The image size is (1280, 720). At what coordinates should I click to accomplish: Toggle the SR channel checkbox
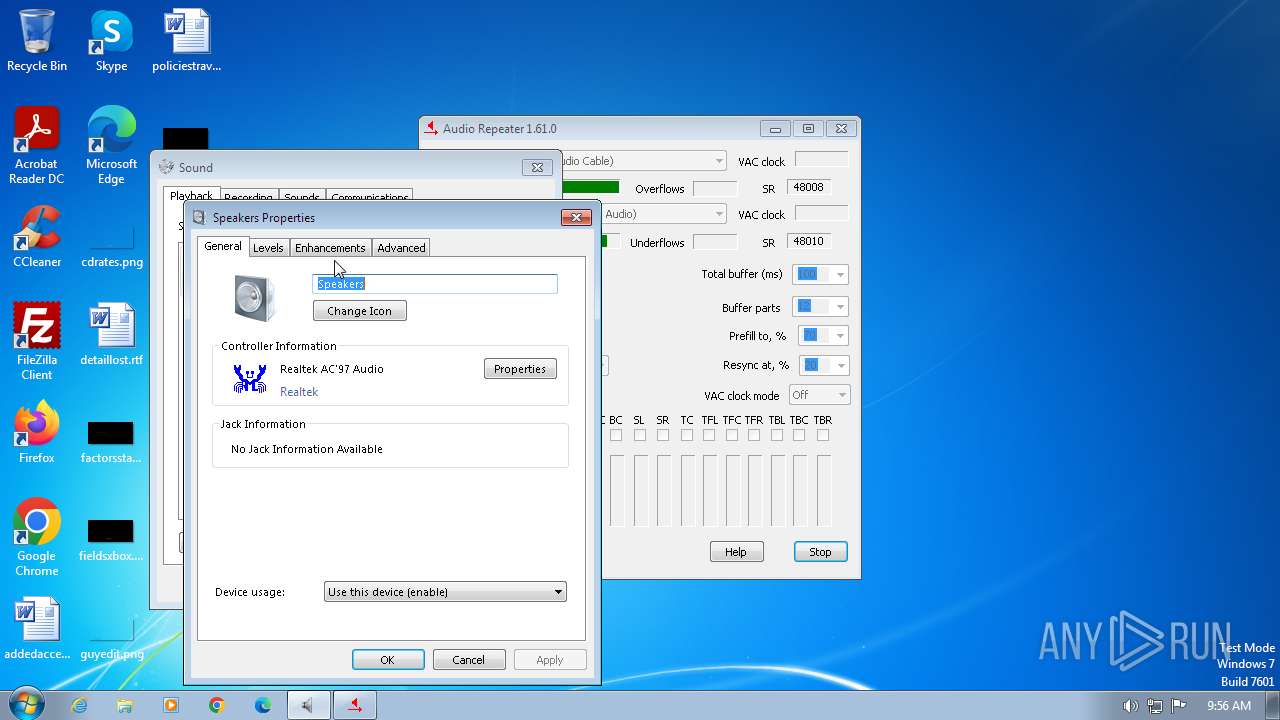[663, 435]
